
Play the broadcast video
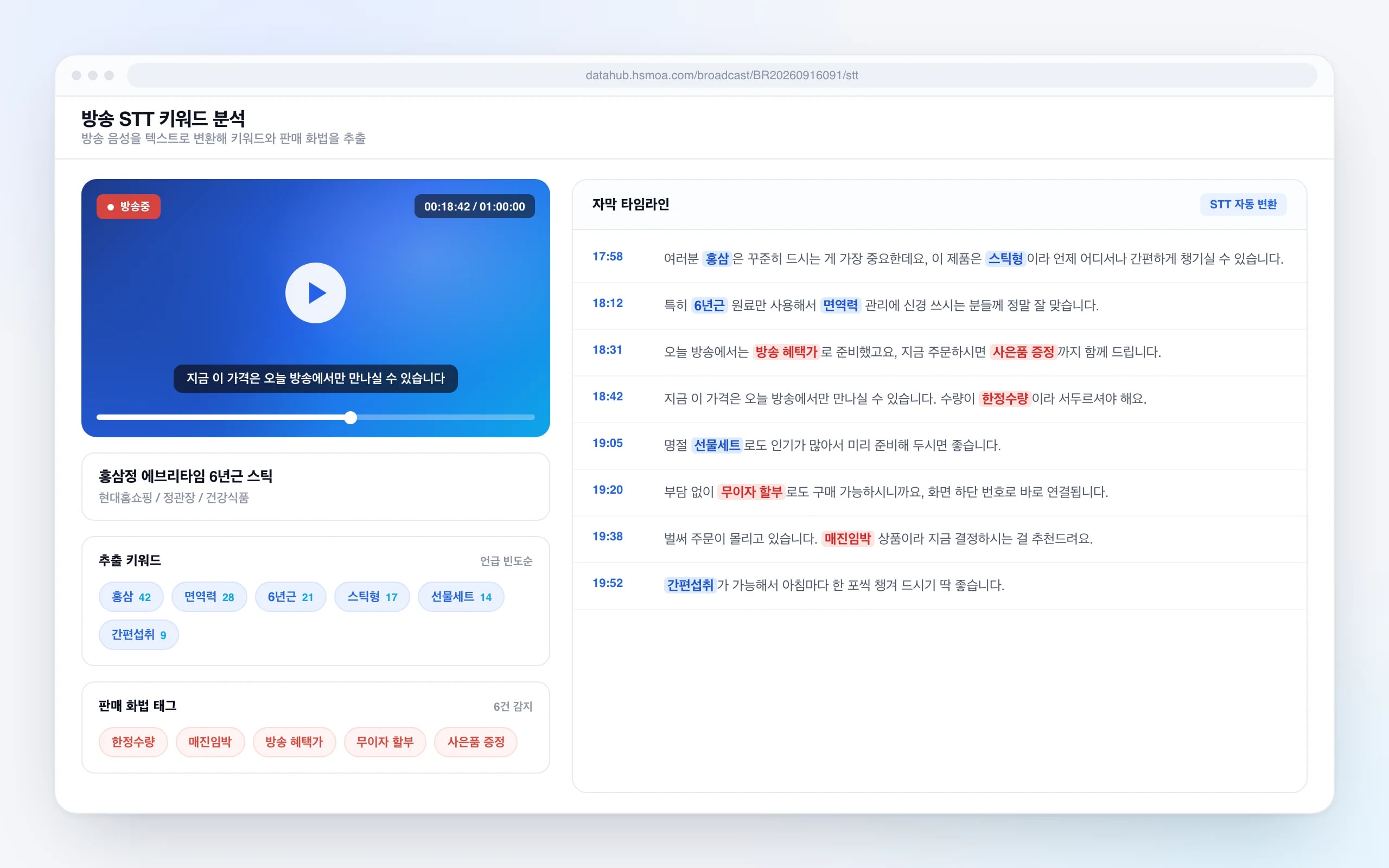tap(315, 293)
